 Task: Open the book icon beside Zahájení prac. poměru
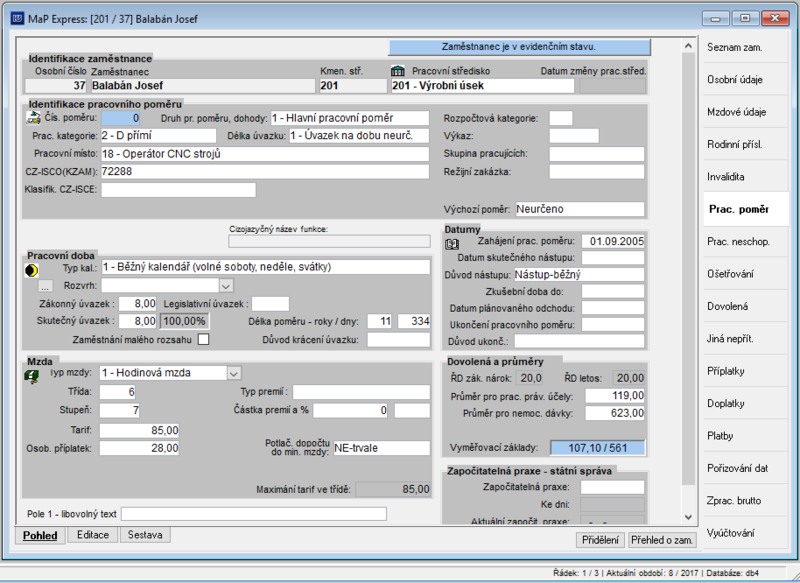click(x=452, y=244)
